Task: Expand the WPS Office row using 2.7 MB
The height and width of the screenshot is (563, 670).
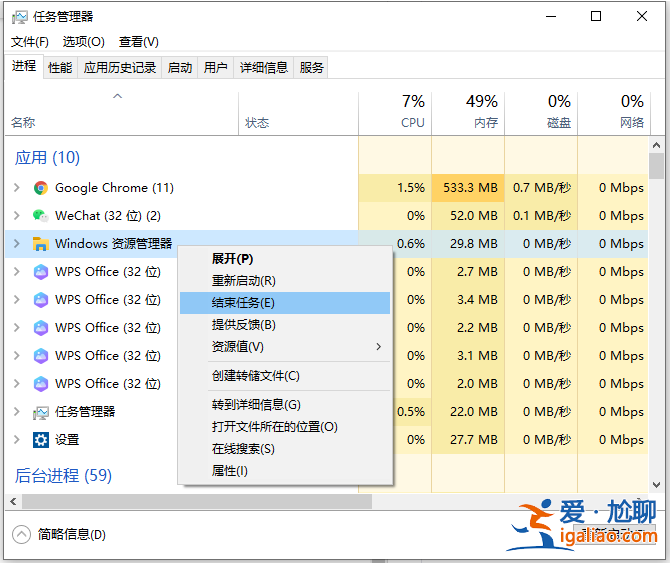Action: coord(17,271)
